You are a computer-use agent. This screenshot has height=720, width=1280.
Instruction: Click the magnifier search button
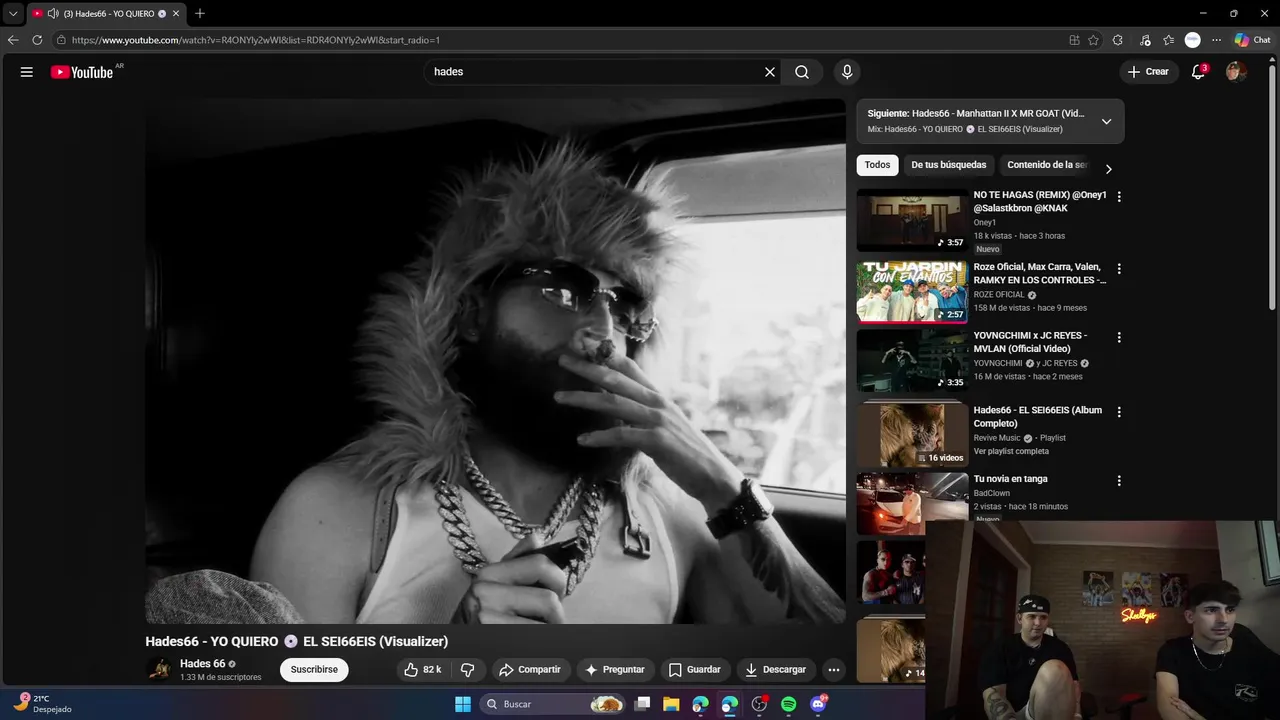[x=802, y=72]
